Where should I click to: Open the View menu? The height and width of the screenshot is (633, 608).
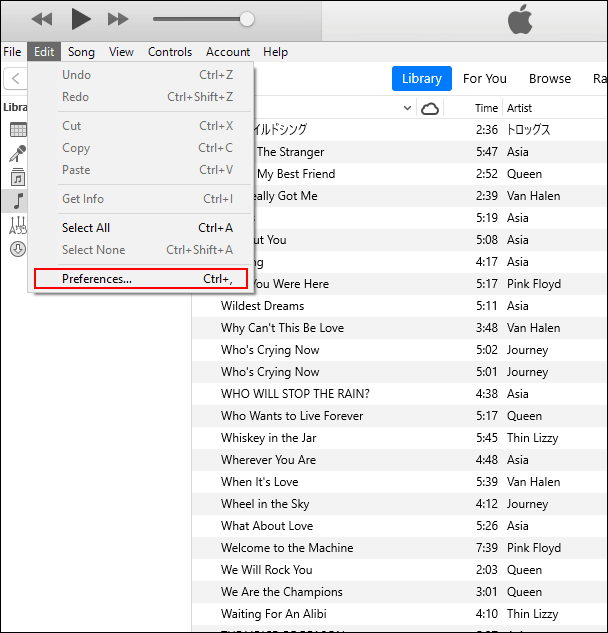click(121, 52)
